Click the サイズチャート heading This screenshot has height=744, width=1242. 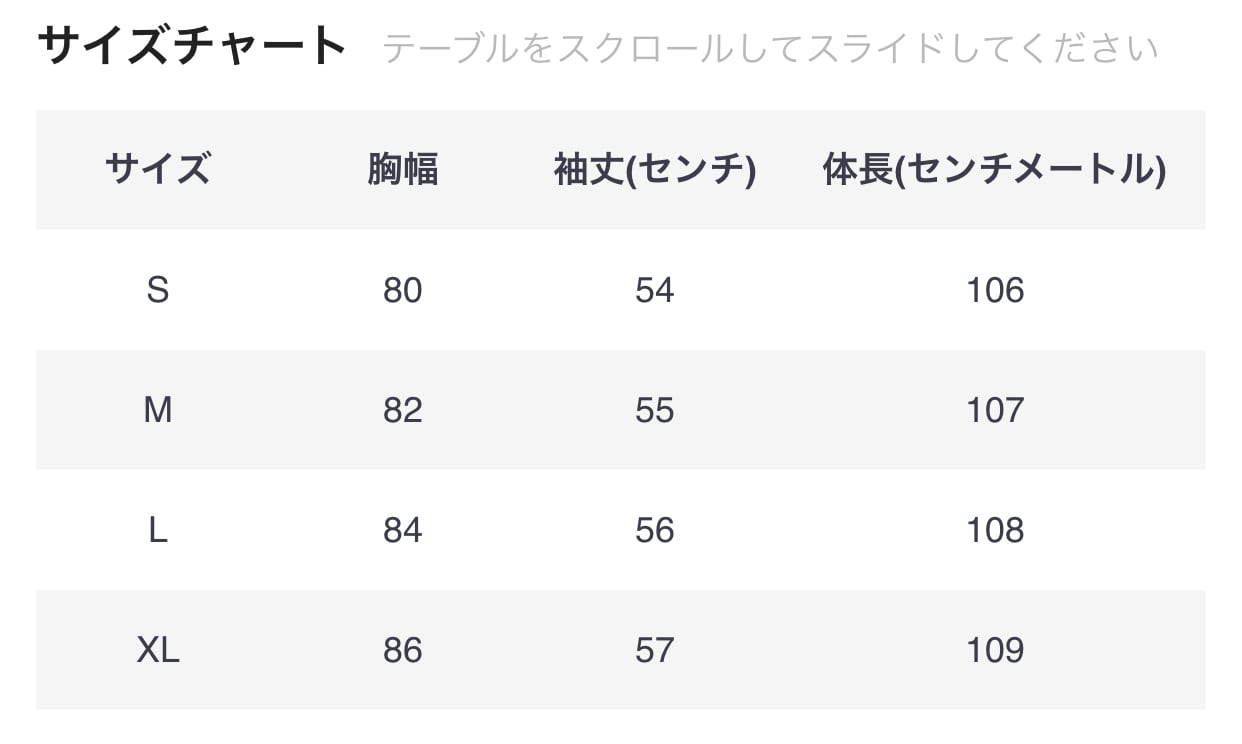click(192, 47)
